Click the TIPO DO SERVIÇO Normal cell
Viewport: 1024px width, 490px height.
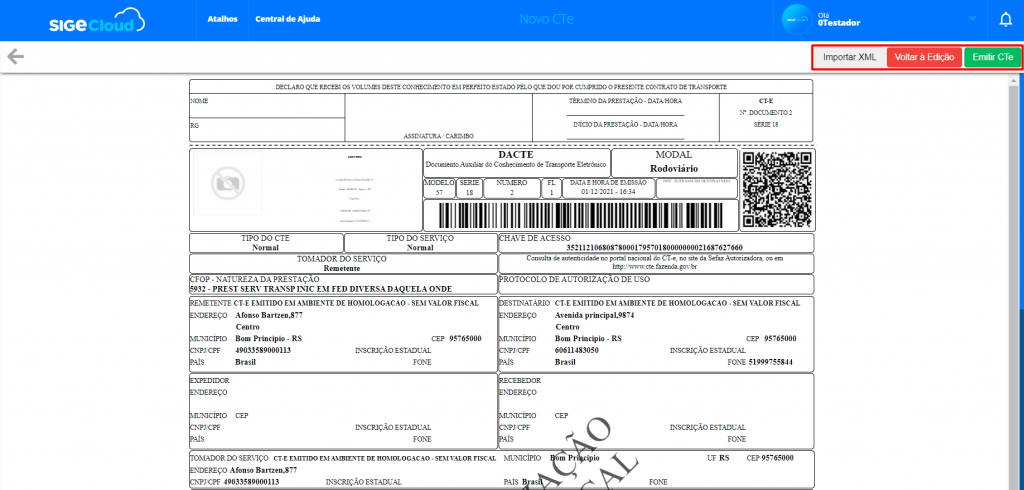click(420, 243)
